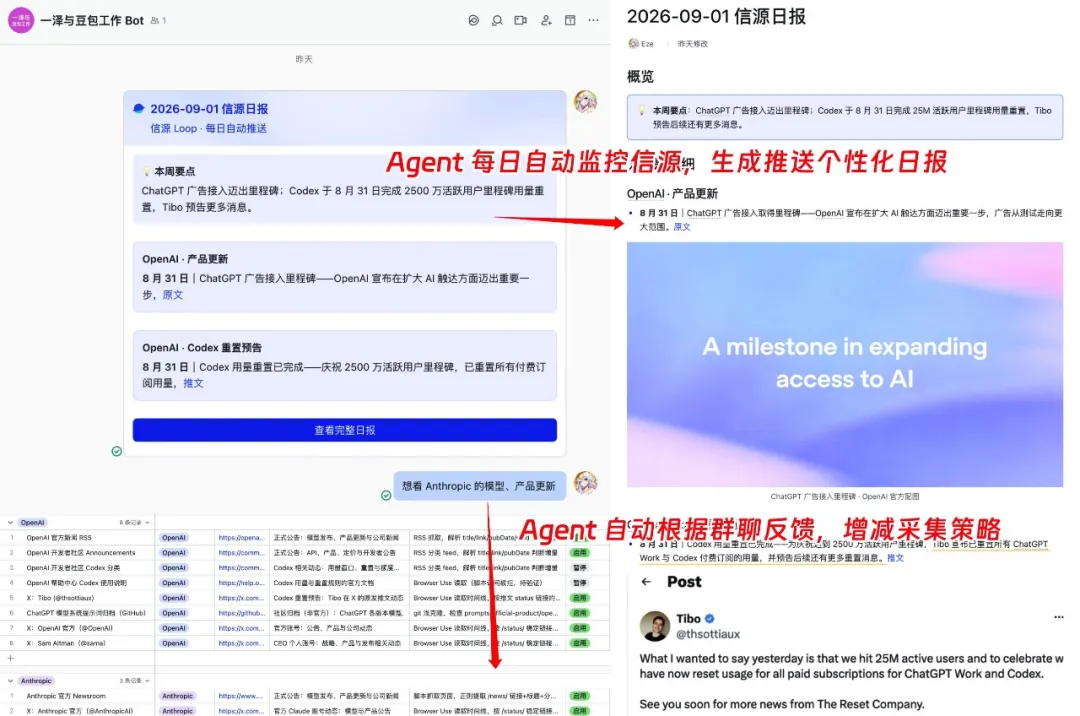This screenshot has height=716, width=1080.
Task: Click the @thsottiaux handle in the post
Action: point(708,634)
